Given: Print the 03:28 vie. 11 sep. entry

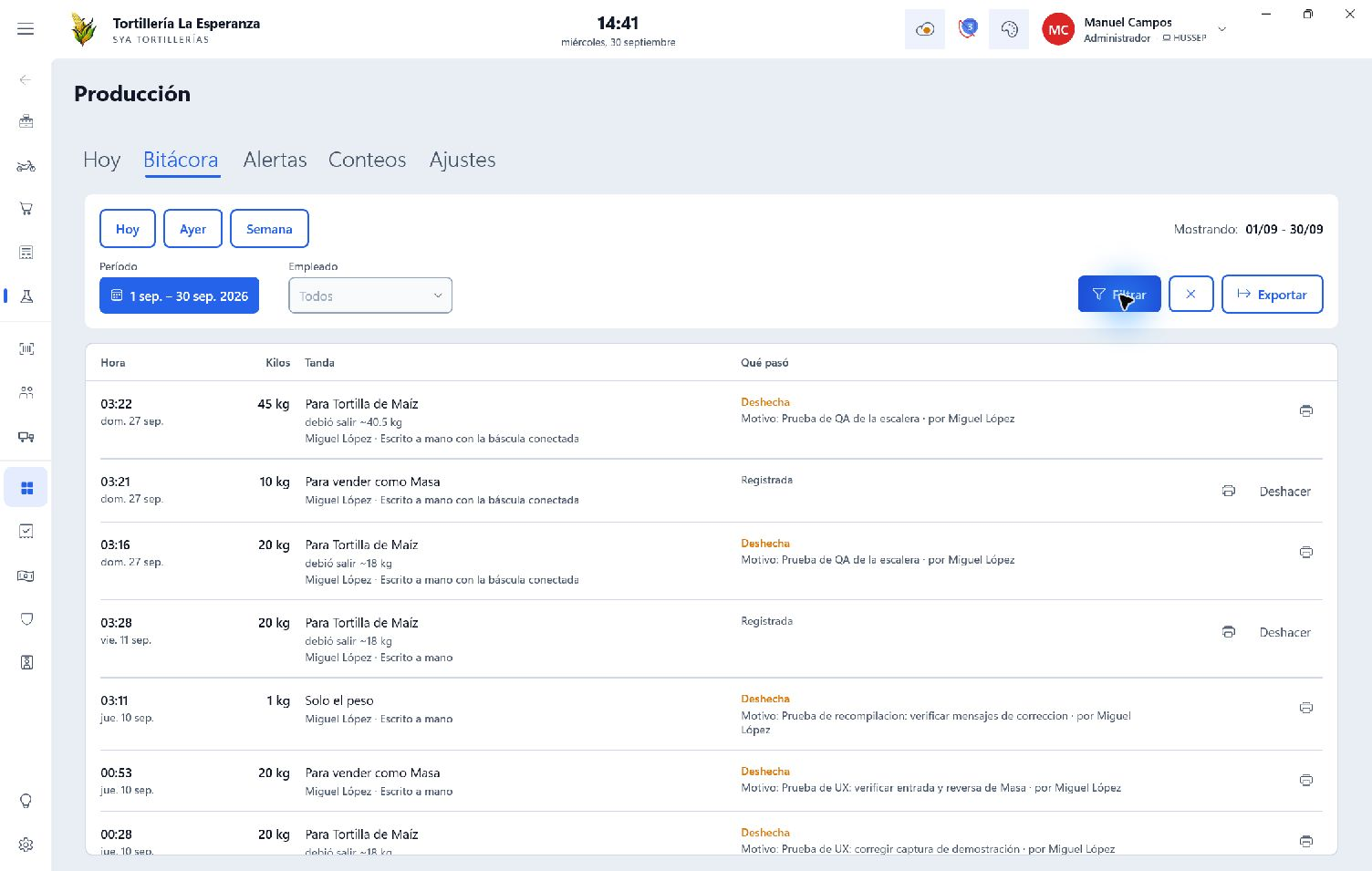Looking at the screenshot, I should click(x=1229, y=632).
